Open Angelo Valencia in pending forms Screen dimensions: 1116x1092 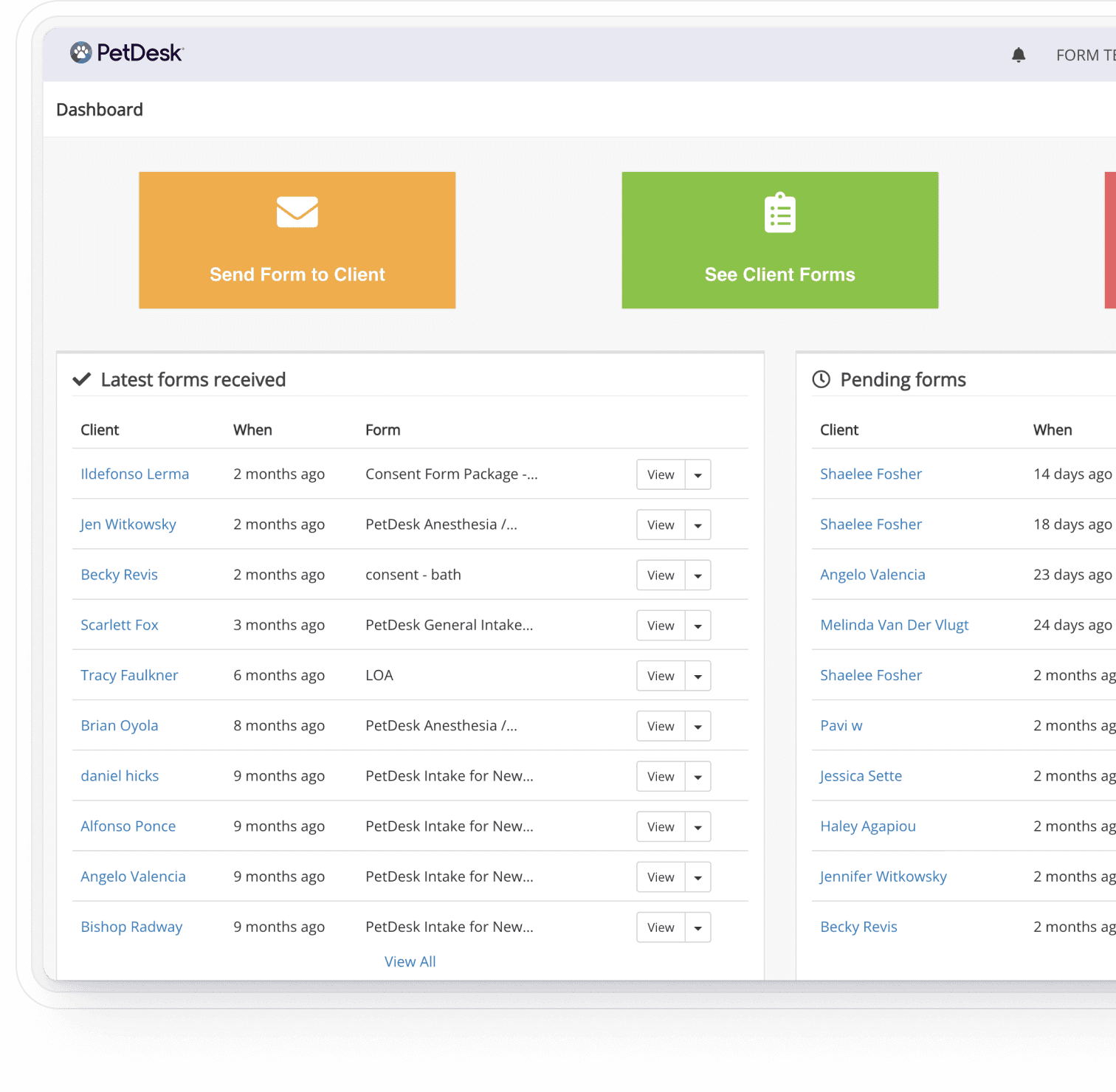(872, 575)
